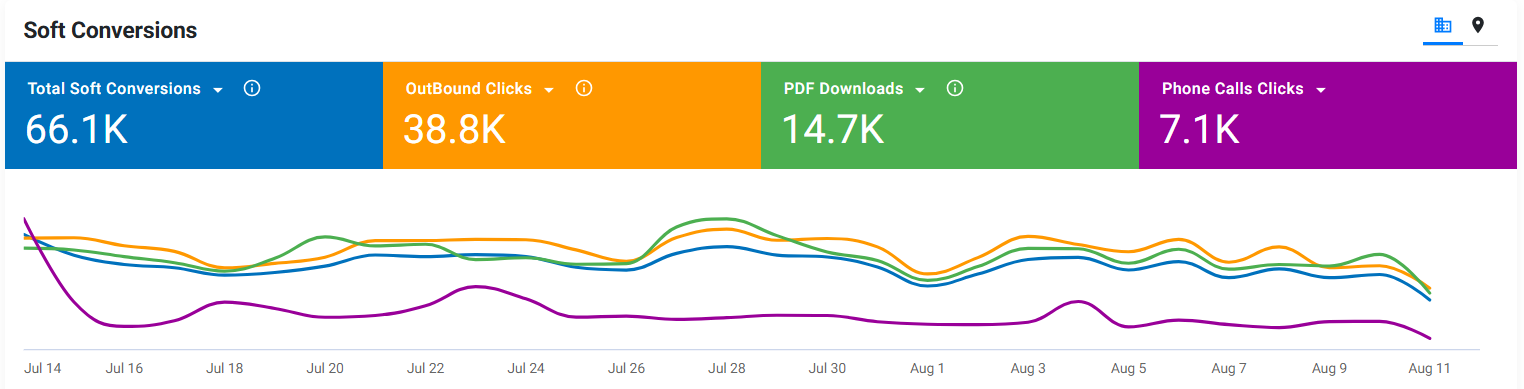Click the 66.1K total value

(x=77, y=130)
